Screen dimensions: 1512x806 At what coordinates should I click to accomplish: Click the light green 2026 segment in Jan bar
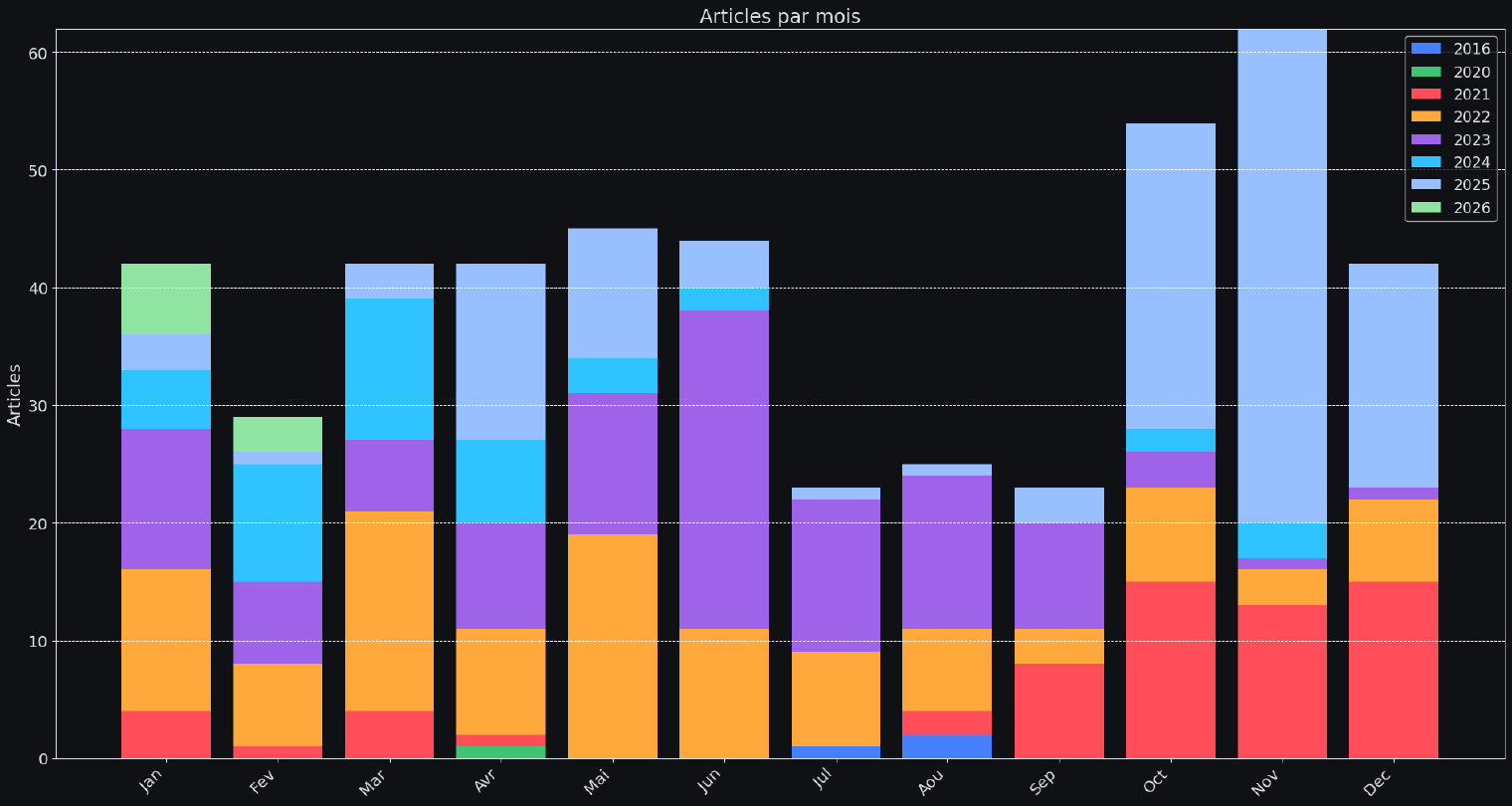[x=166, y=299]
